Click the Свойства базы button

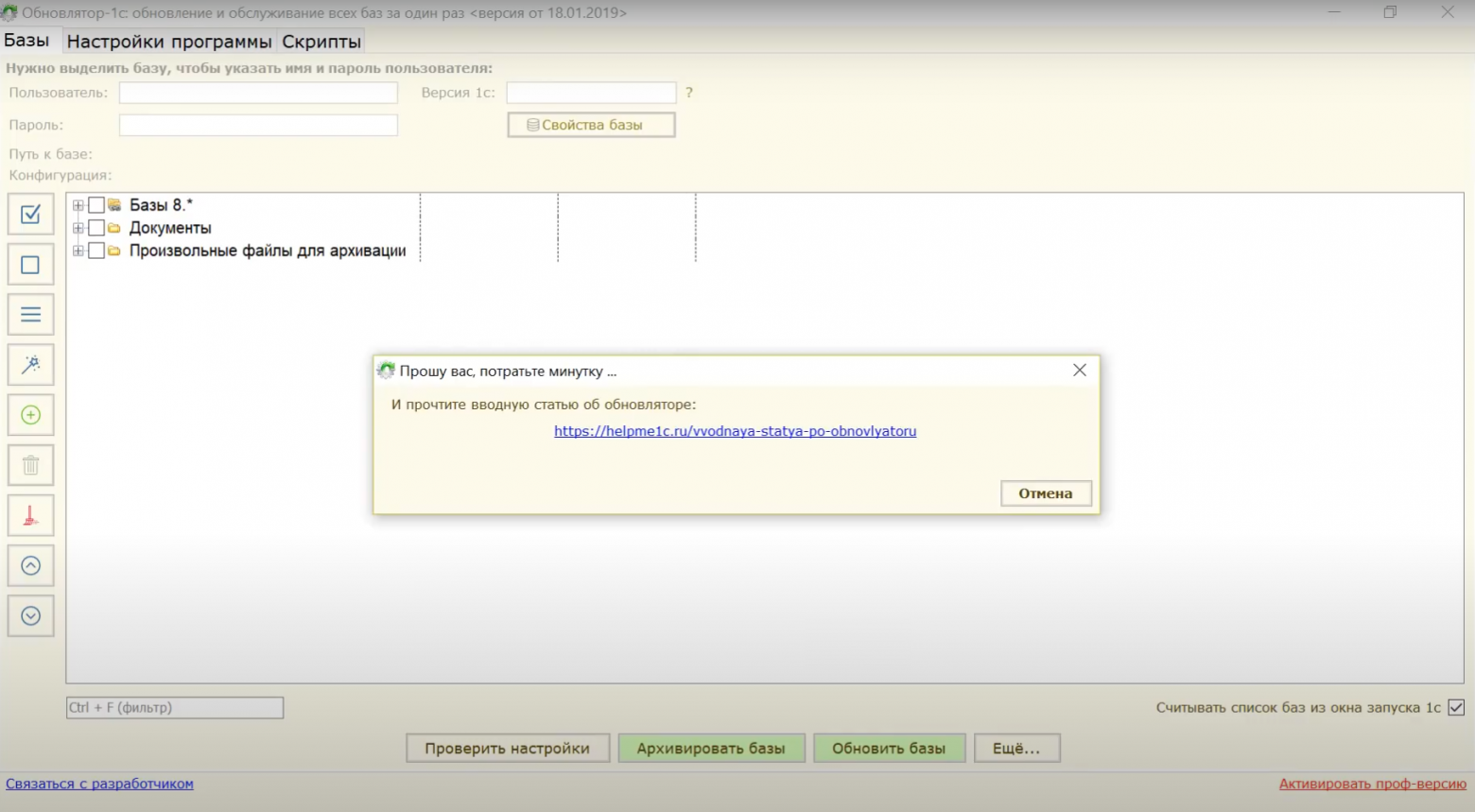[x=591, y=125]
